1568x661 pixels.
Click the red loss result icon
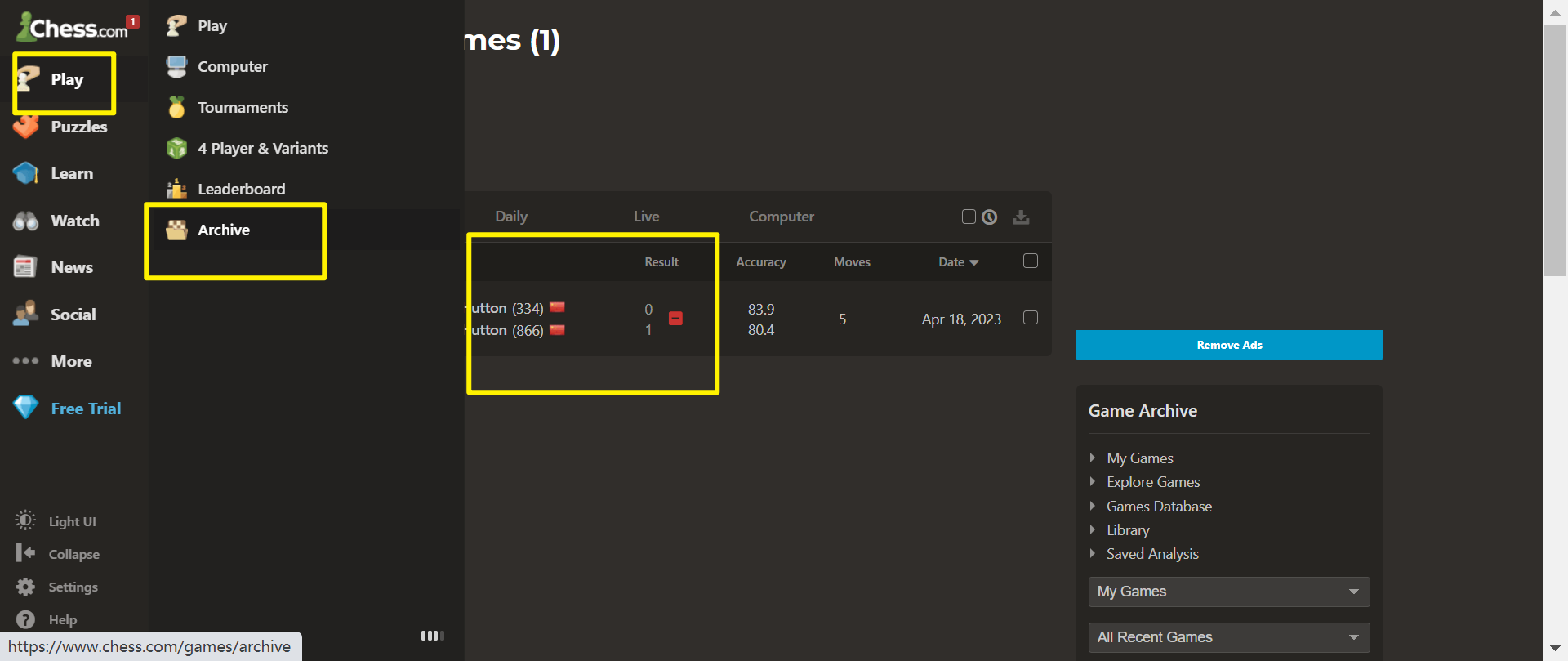pos(675,319)
